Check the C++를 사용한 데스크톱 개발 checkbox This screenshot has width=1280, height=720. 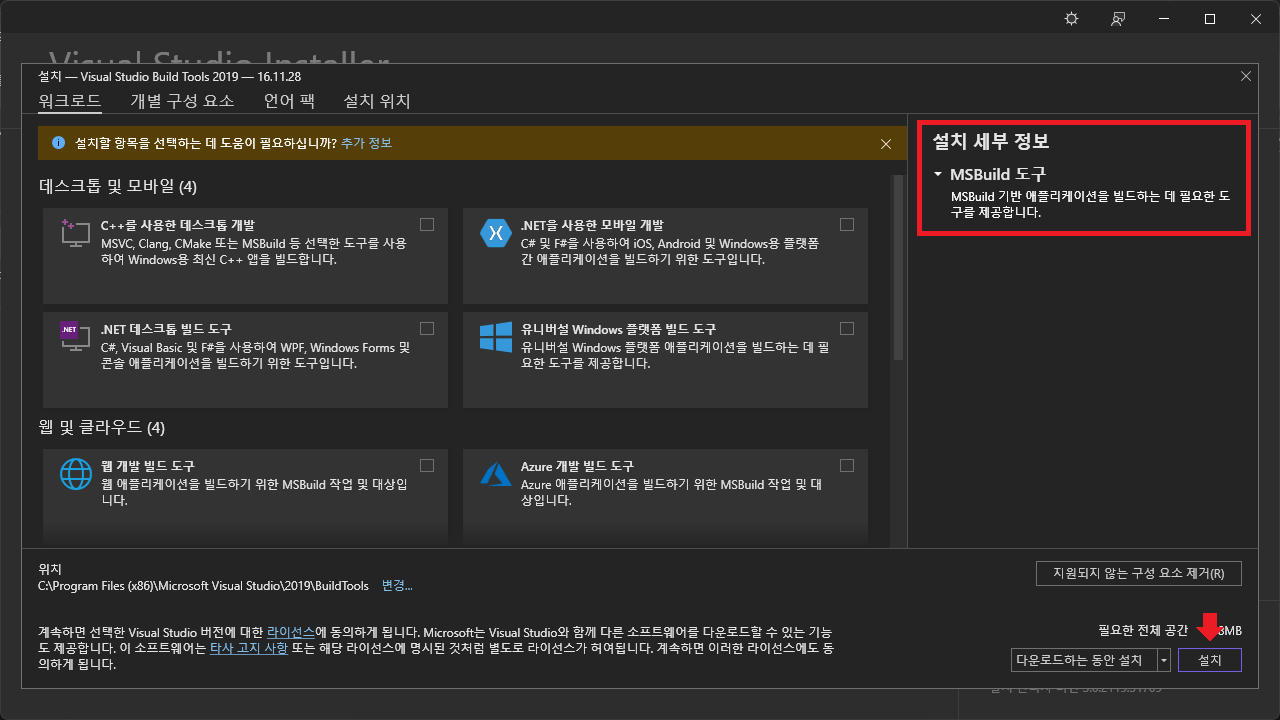[427, 224]
